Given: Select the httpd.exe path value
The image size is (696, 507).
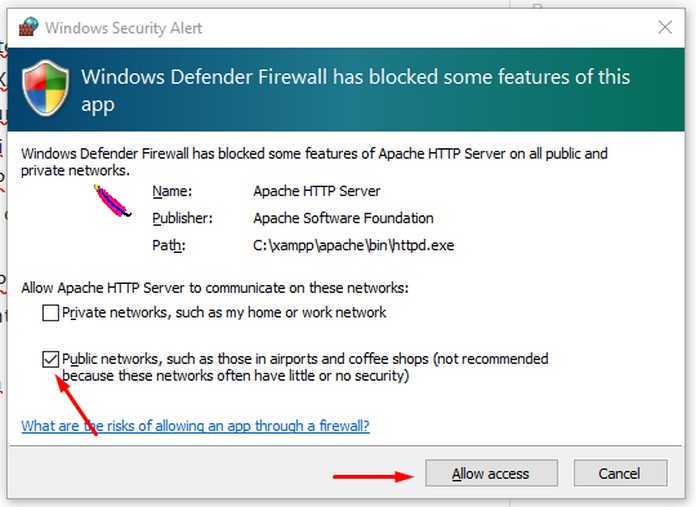Looking at the screenshot, I should [353, 246].
